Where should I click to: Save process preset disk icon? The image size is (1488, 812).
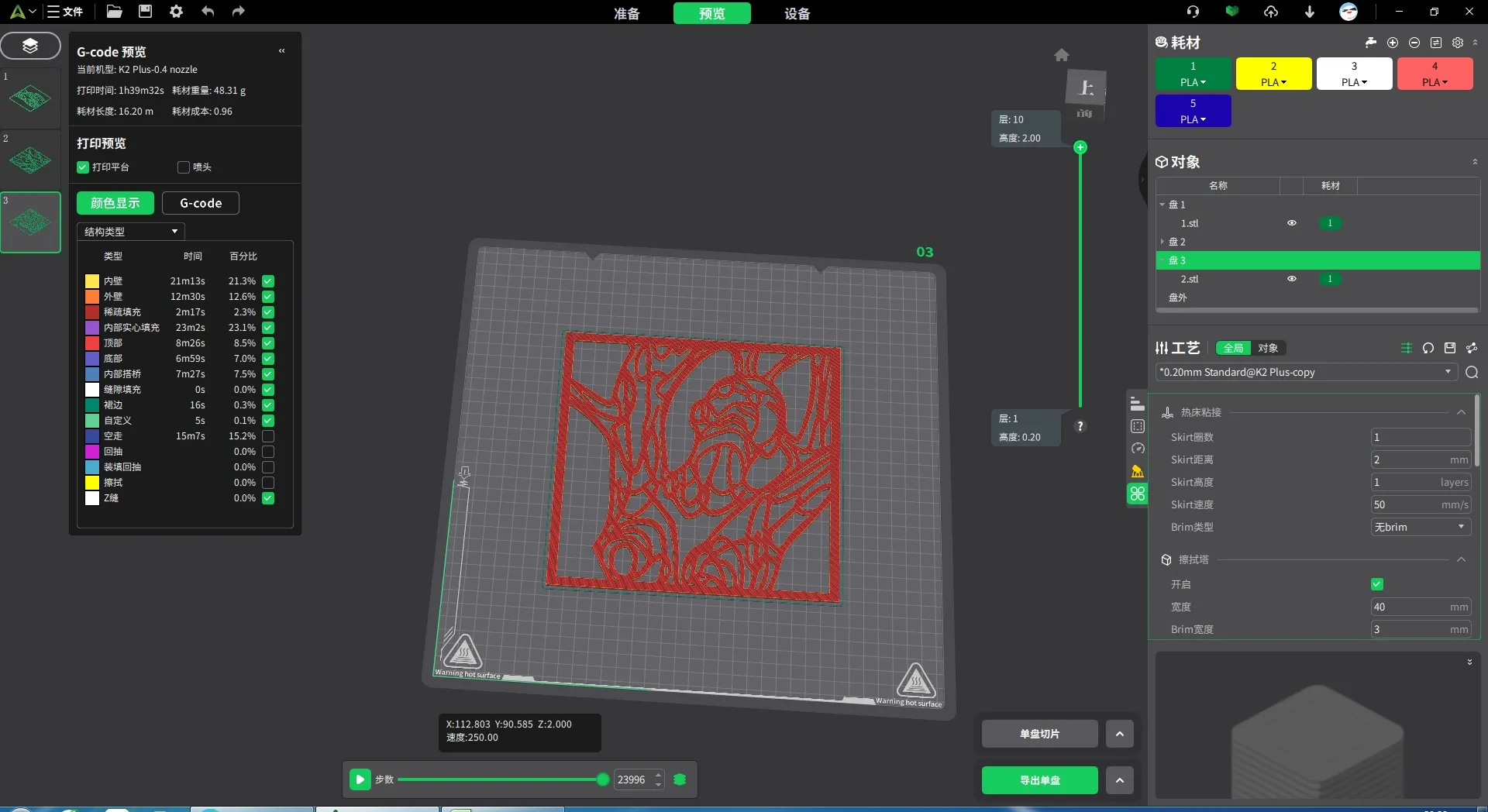(1450, 348)
